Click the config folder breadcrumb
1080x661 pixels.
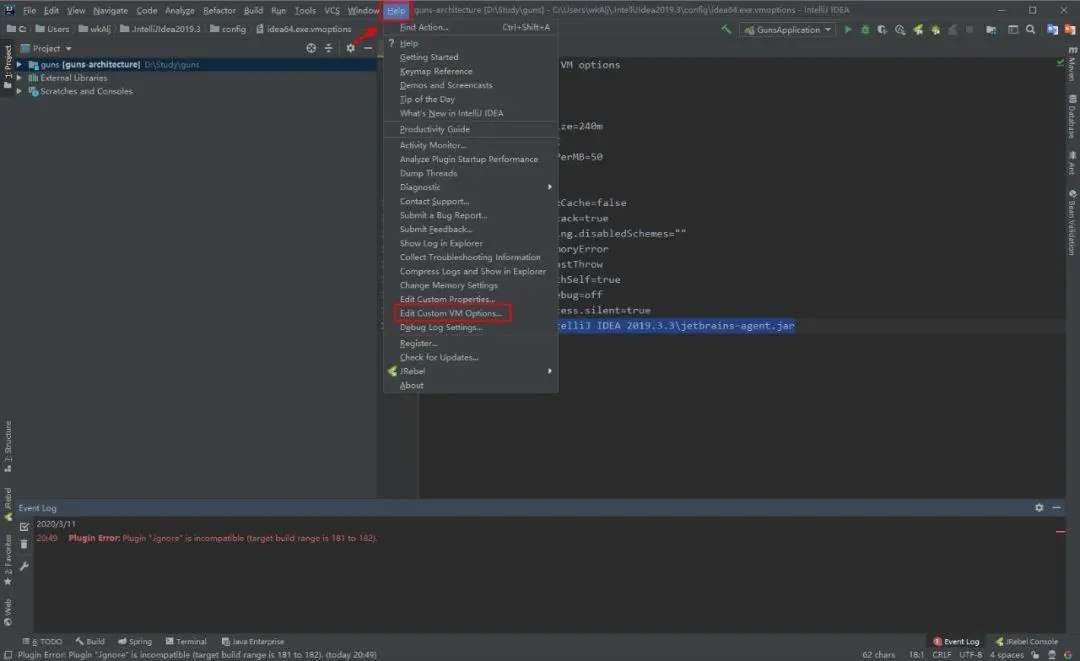pos(227,29)
